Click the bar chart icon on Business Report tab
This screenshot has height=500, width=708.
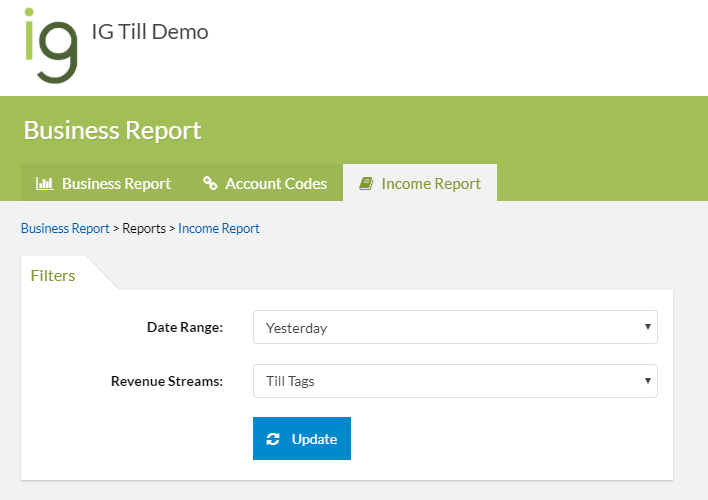click(44, 184)
